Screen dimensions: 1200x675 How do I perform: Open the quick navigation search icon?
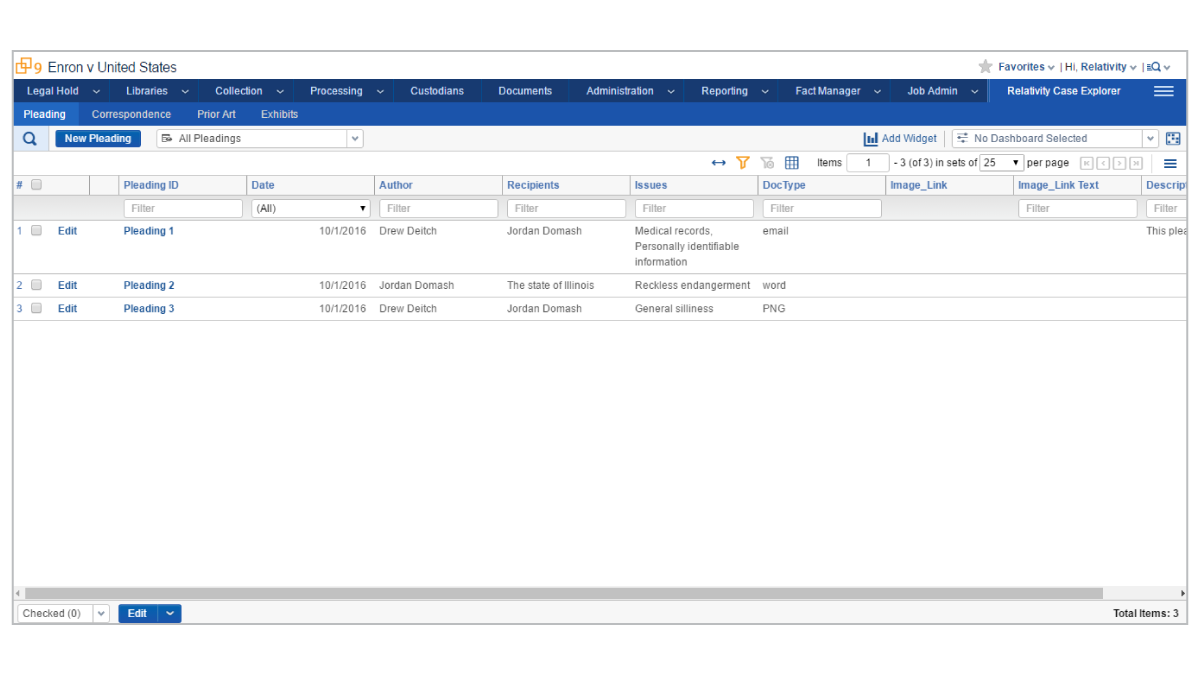[x=1157, y=66]
